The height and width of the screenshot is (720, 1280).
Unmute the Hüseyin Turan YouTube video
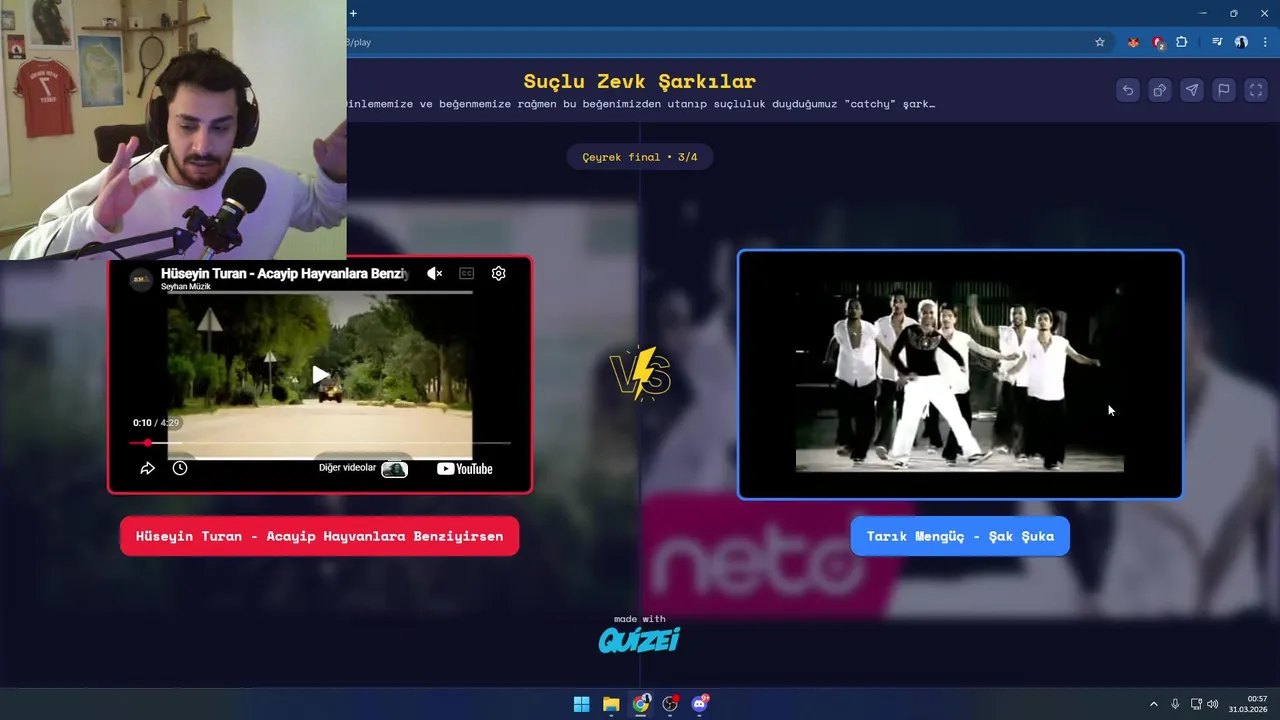(434, 273)
